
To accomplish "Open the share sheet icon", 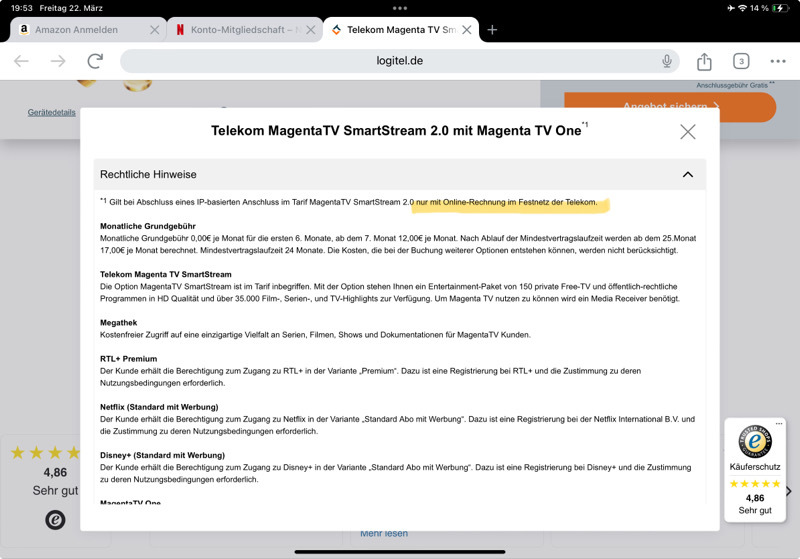I will tap(704, 61).
